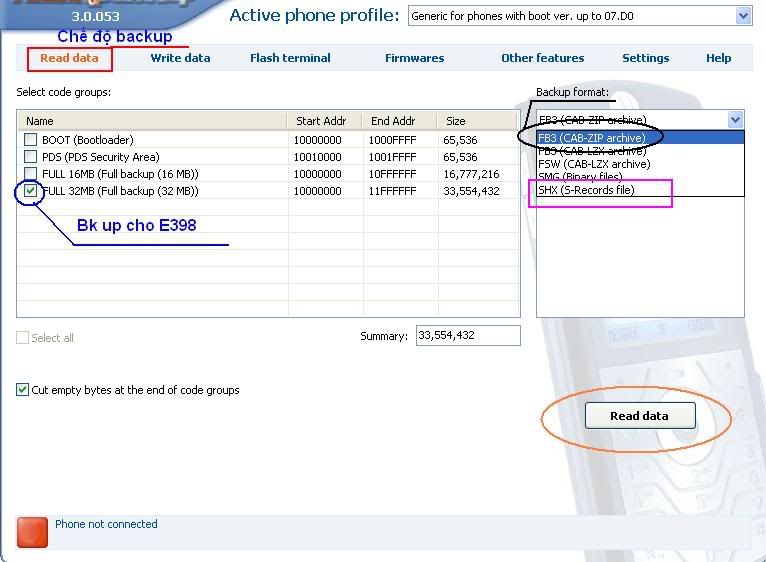Click the Summary size field
766x562 pixels.
467,336
